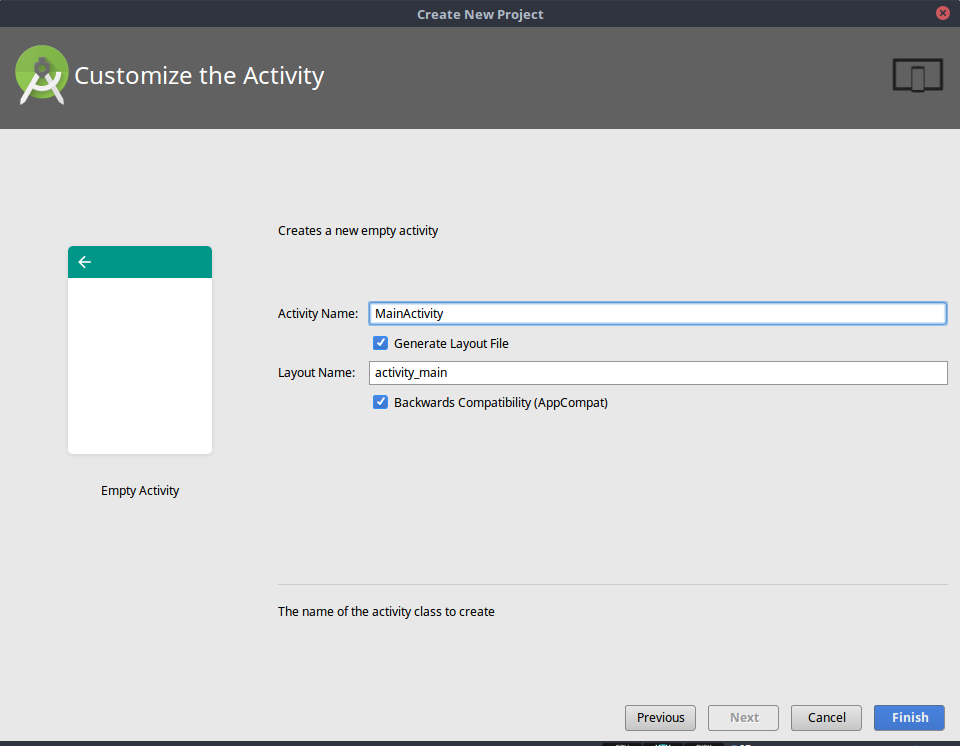Click the Activity Name input field

point(657,313)
